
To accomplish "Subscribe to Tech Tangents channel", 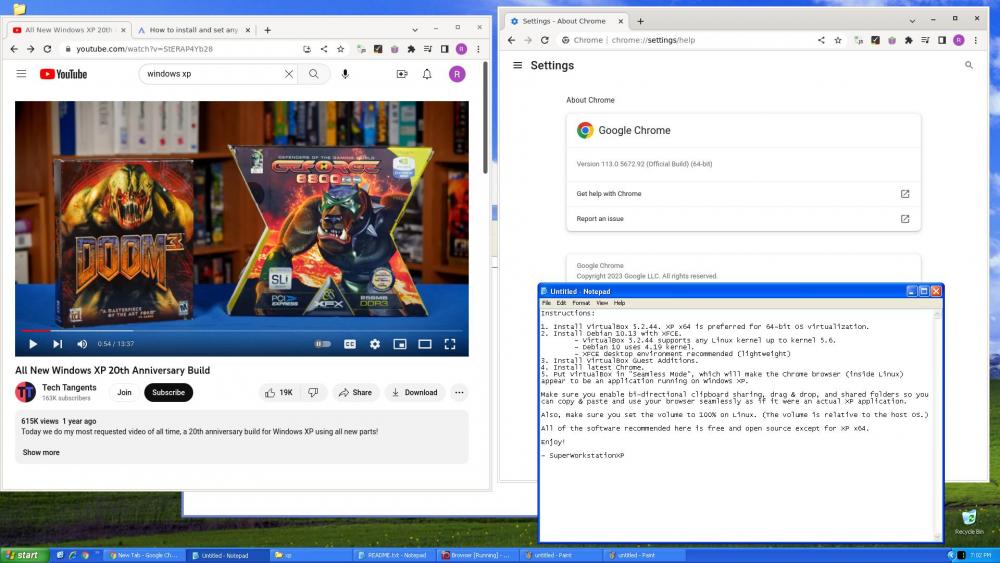I will [168, 393].
